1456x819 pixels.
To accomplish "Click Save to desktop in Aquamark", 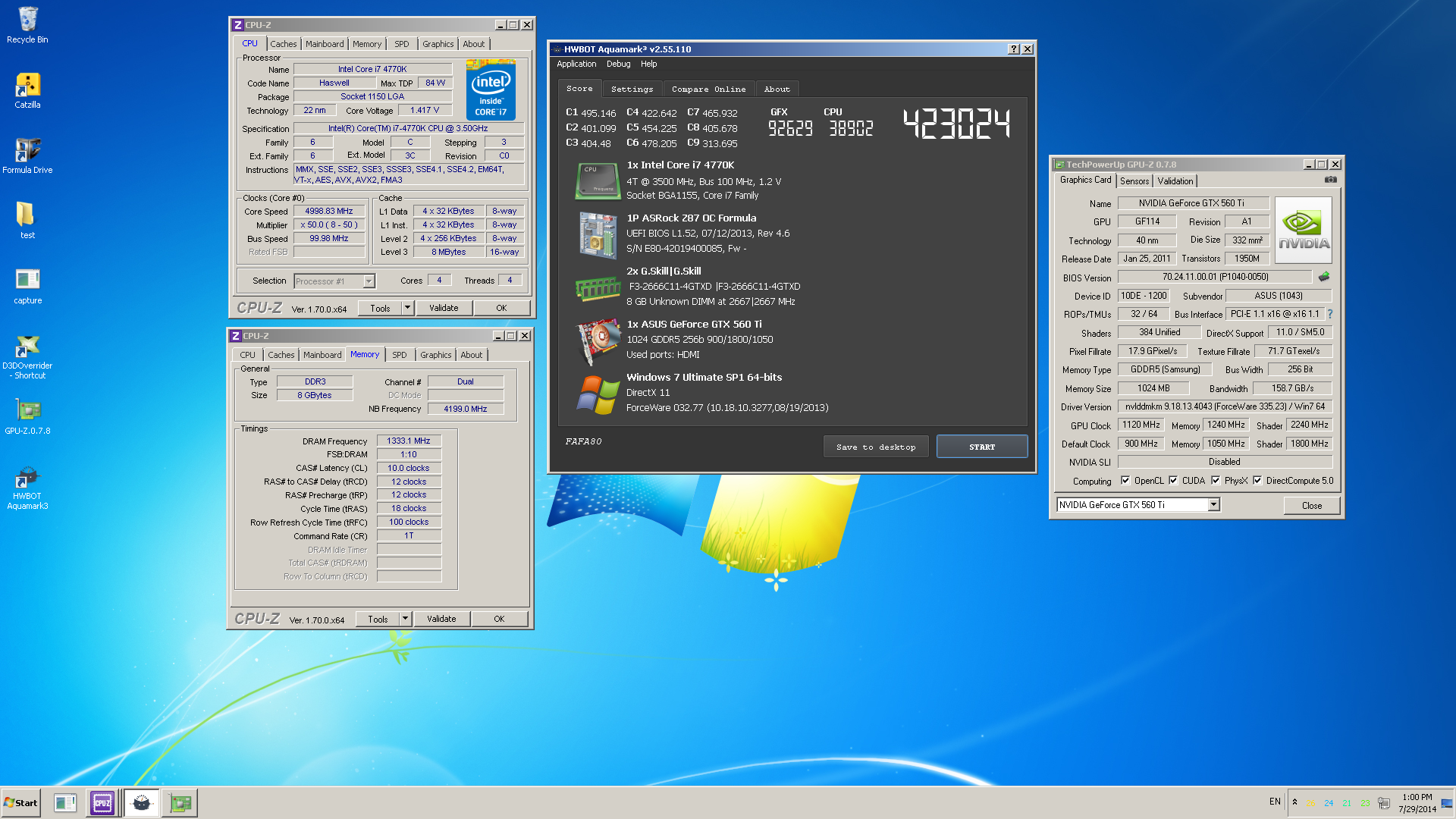I will [876, 447].
